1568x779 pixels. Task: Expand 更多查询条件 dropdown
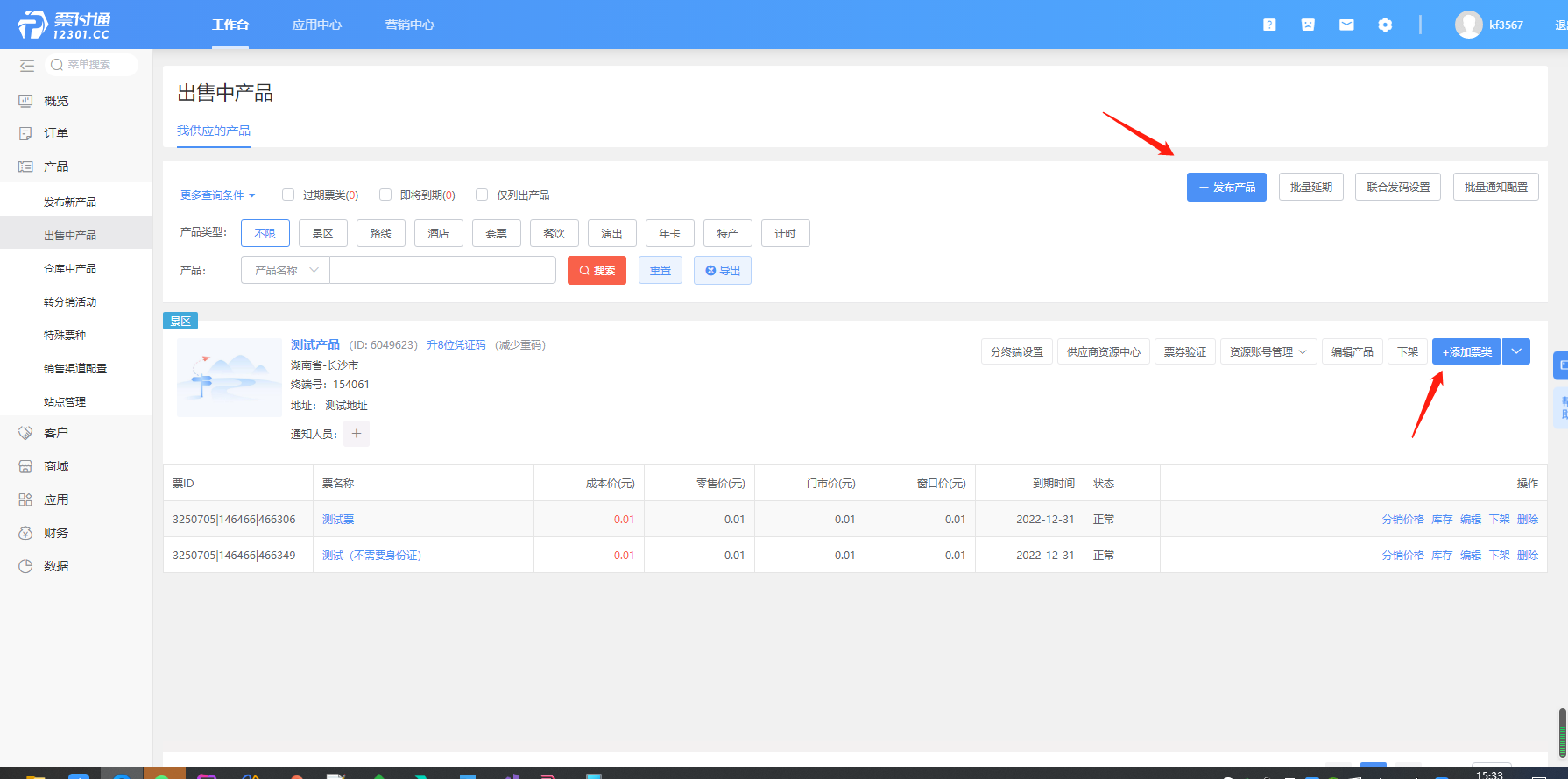pyautogui.click(x=217, y=195)
